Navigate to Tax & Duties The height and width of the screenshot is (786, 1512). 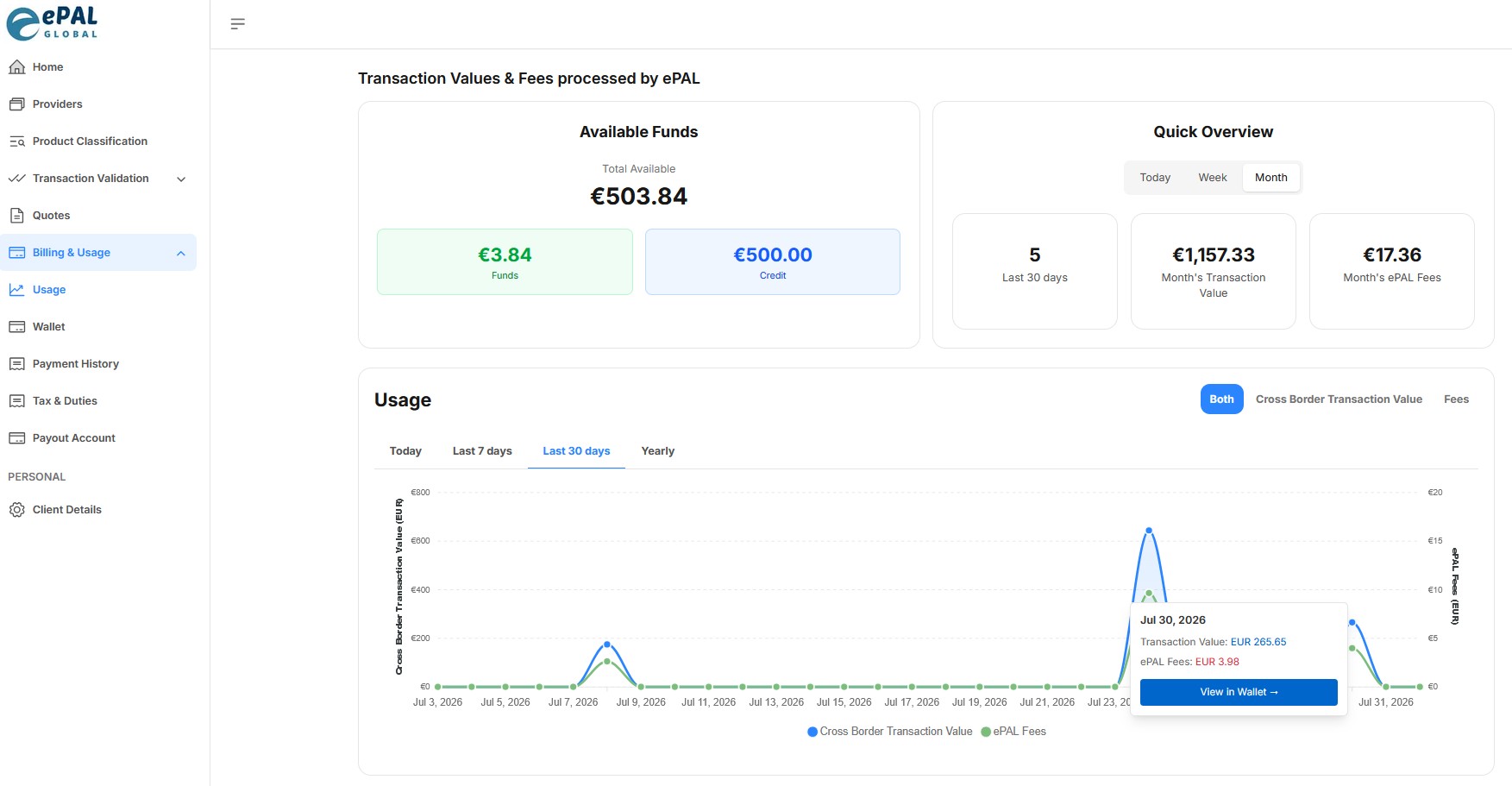click(98, 401)
